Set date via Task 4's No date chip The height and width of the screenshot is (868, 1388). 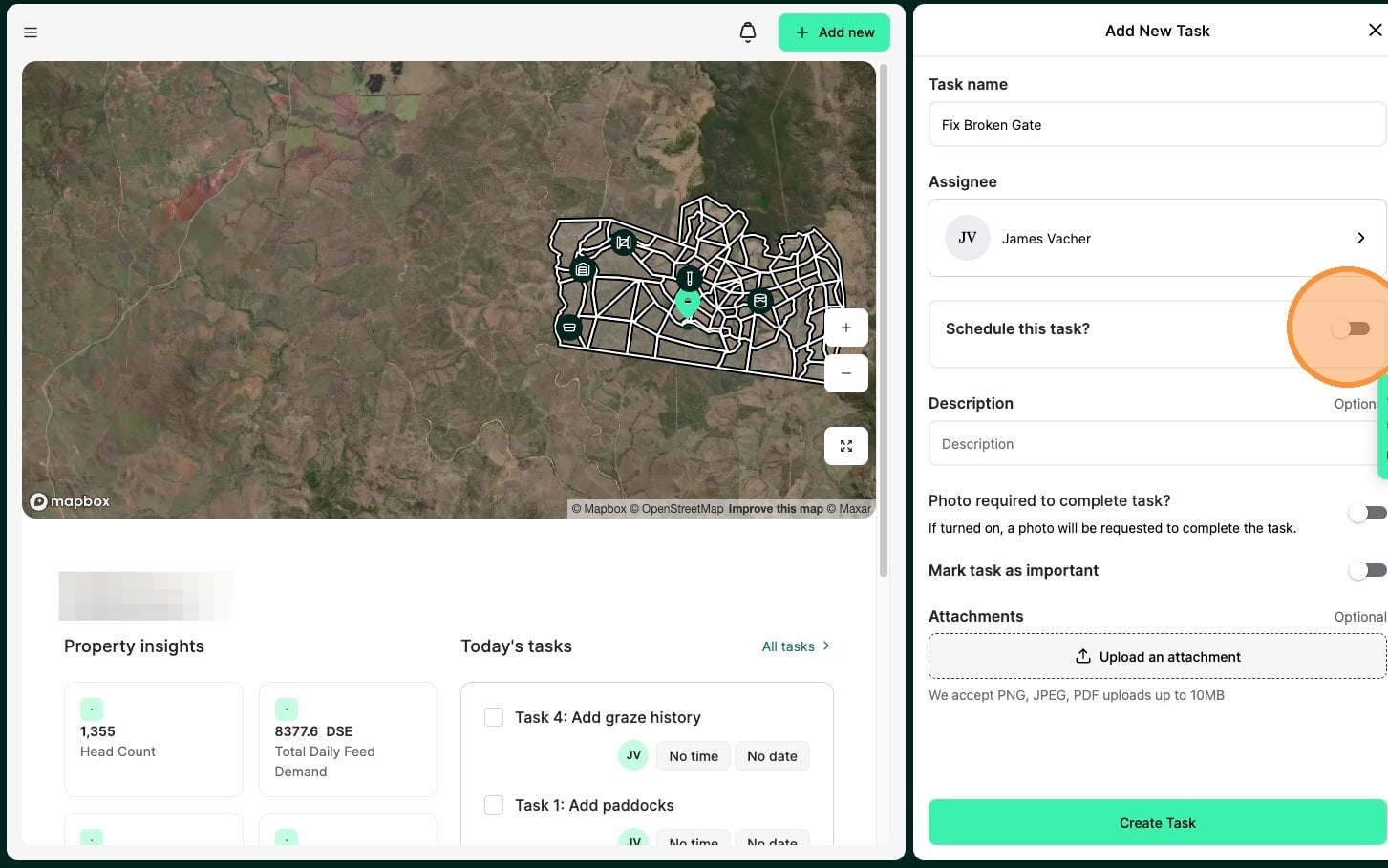click(x=772, y=756)
